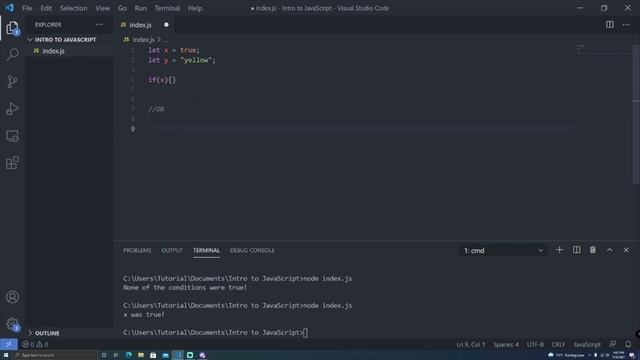Image resolution: width=640 pixels, height=360 pixels.
Task: Open the Windows Start menu
Action: pos(6,356)
